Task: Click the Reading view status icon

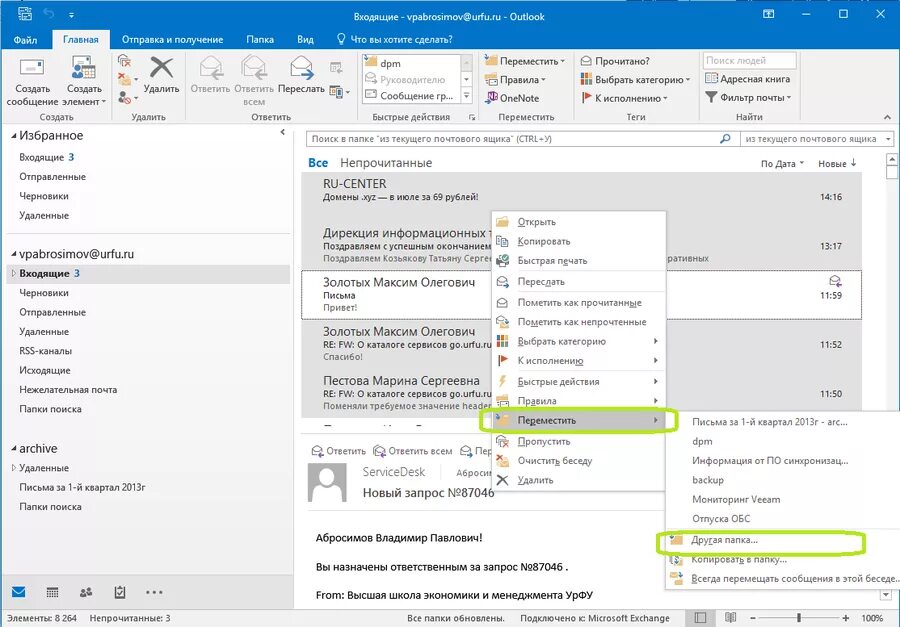Action: click(730, 618)
